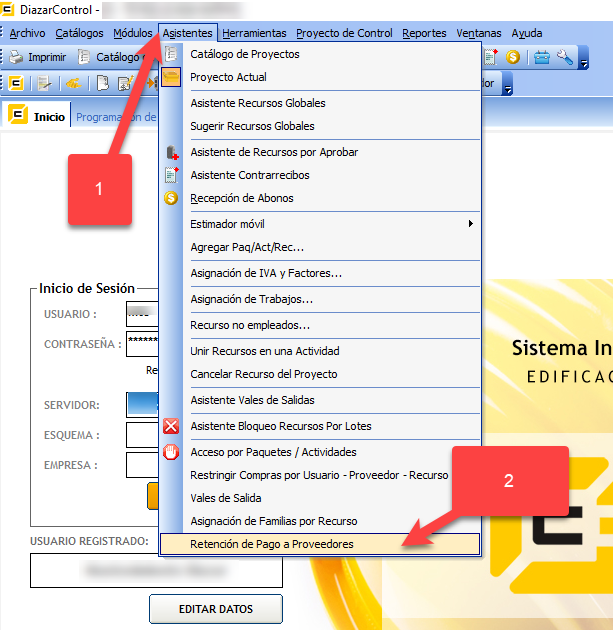
Task: Click the server icon beside Asistente de Recursos por Aprobar
Action: pyautogui.click(x=170, y=152)
